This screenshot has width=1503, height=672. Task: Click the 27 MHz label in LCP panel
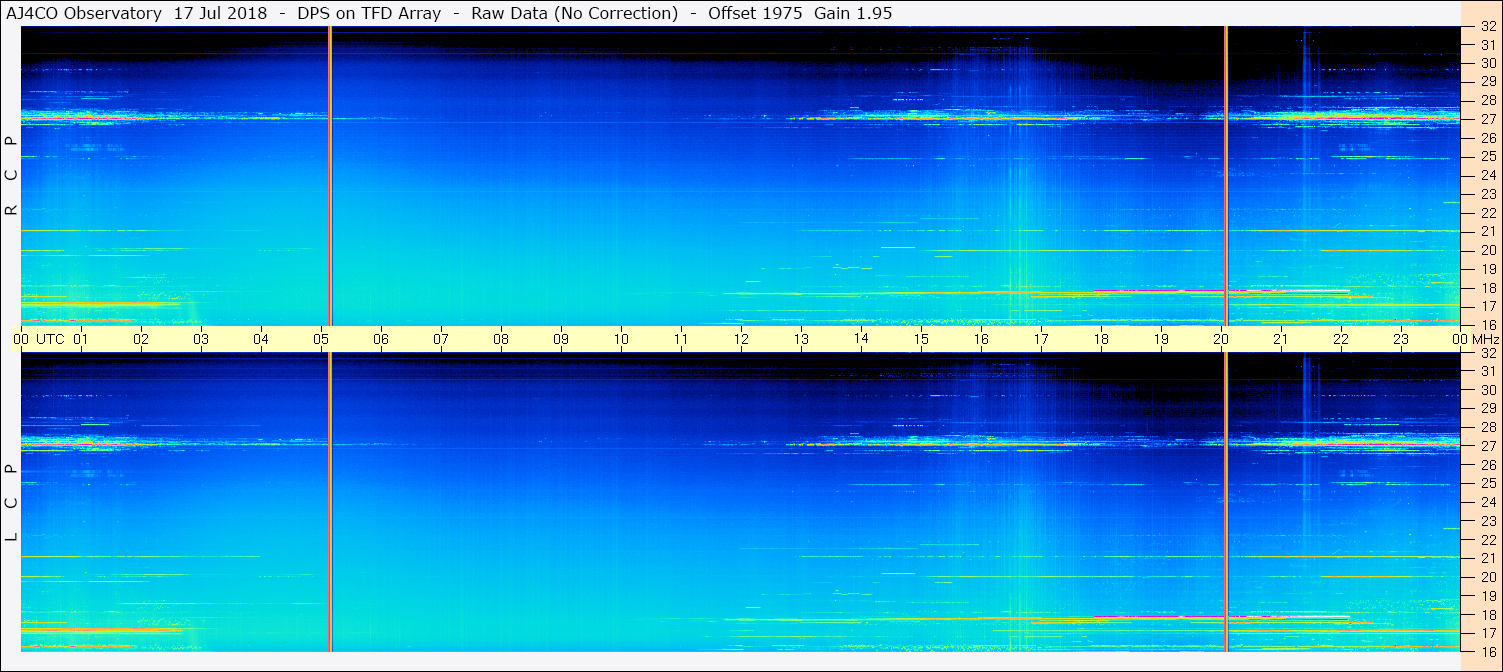[1487, 446]
